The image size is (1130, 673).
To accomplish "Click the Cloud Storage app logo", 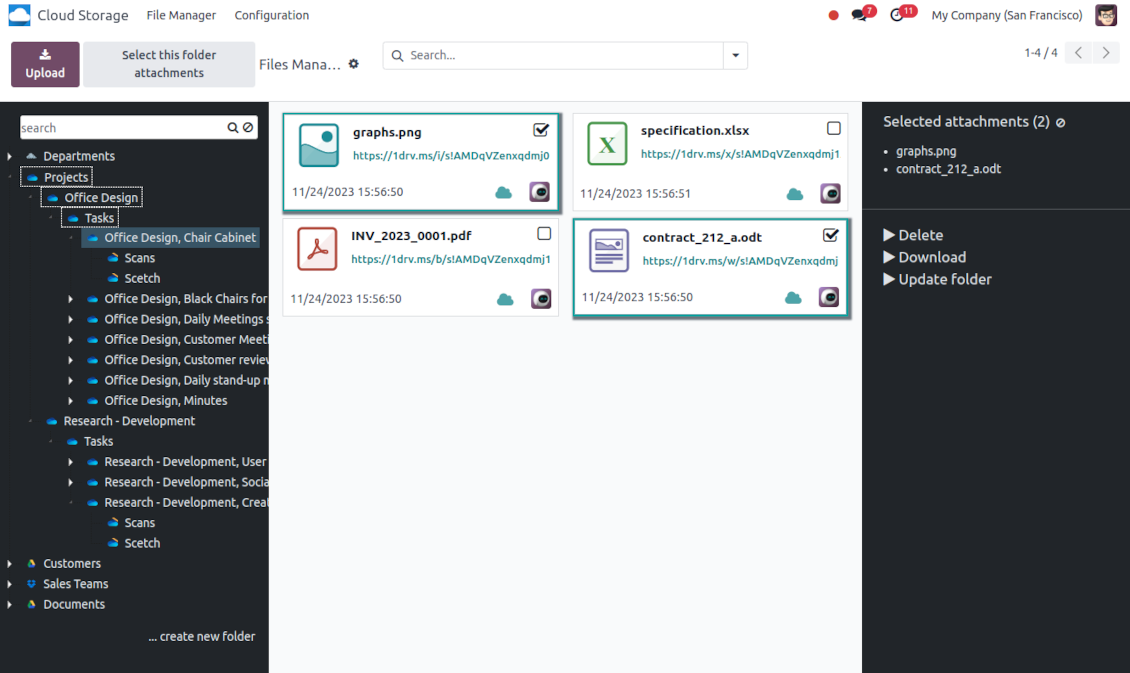I will pos(19,15).
